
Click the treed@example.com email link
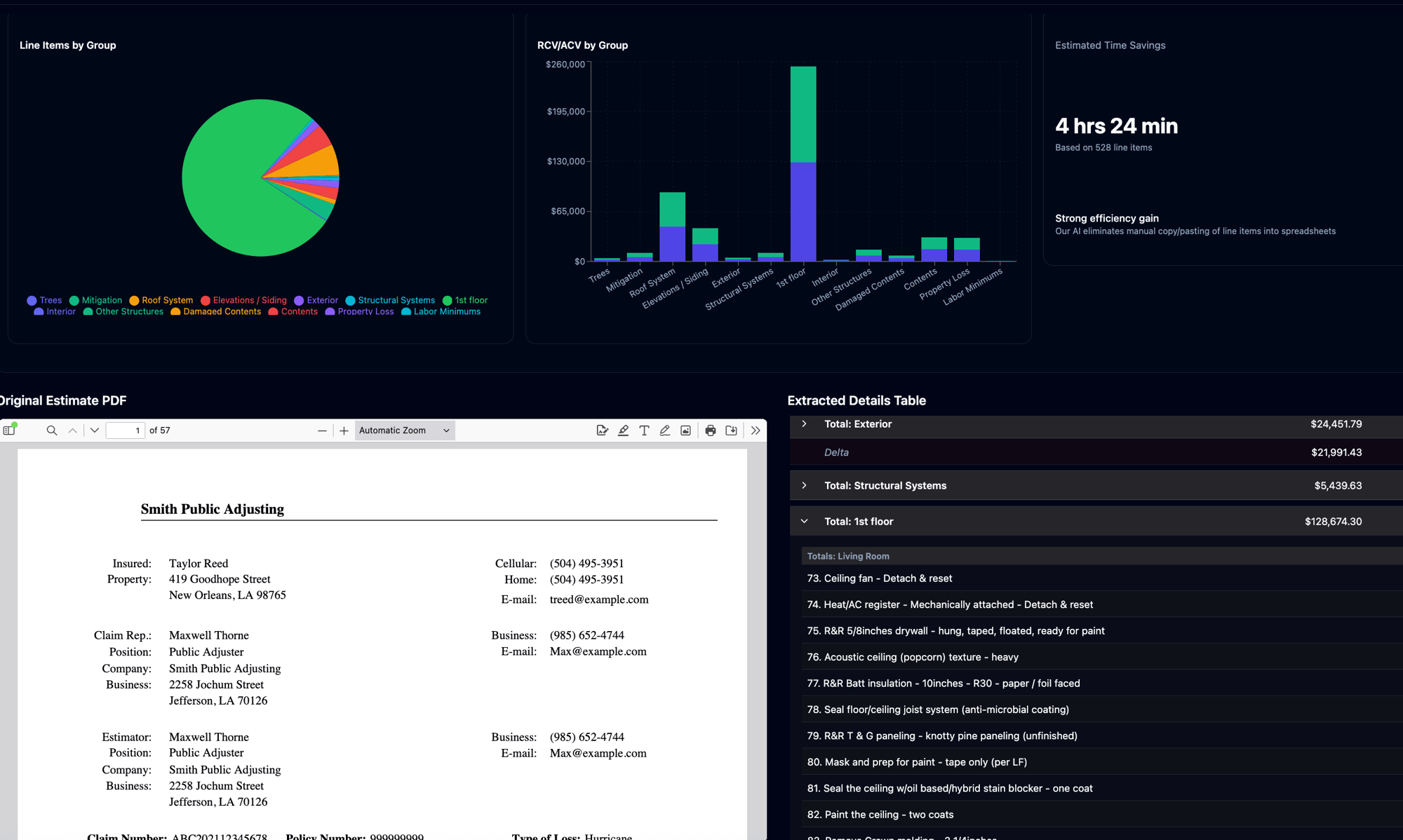tap(599, 599)
